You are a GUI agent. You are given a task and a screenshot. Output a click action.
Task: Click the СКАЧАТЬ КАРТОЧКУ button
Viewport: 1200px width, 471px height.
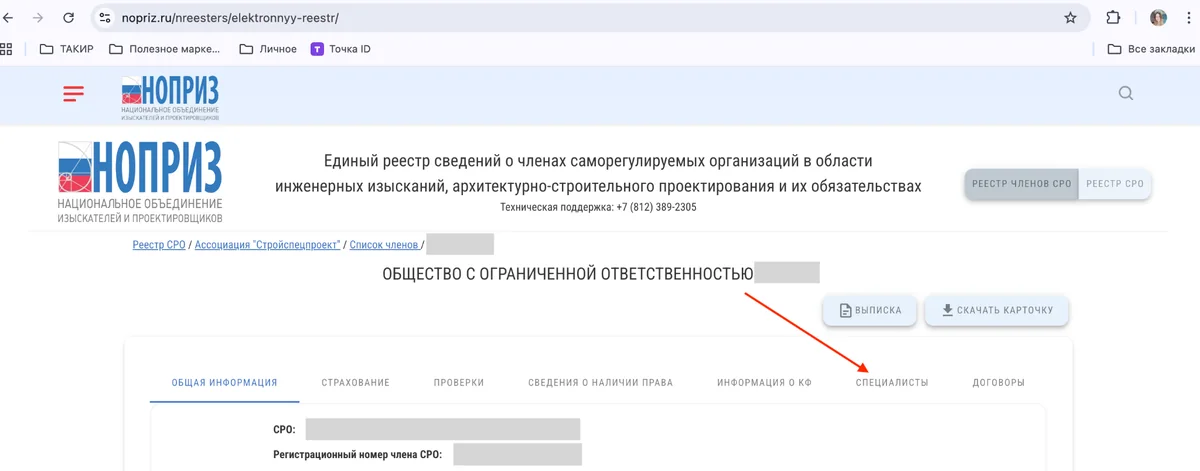pos(996,310)
